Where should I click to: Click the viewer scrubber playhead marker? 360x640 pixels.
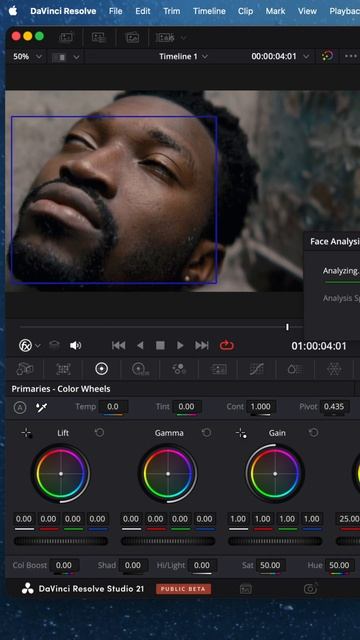287,327
